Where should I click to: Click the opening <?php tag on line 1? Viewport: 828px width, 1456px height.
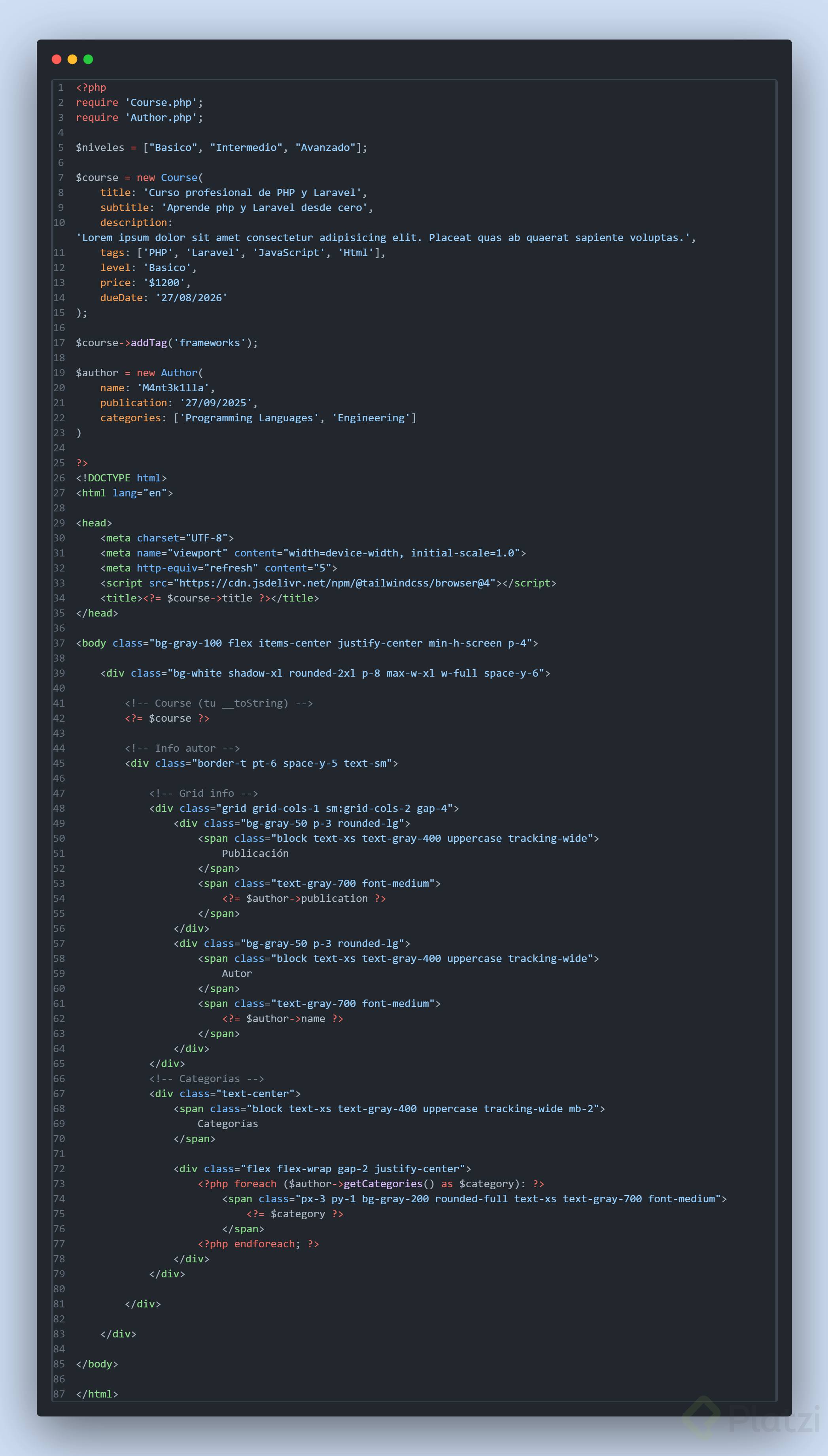91,87
